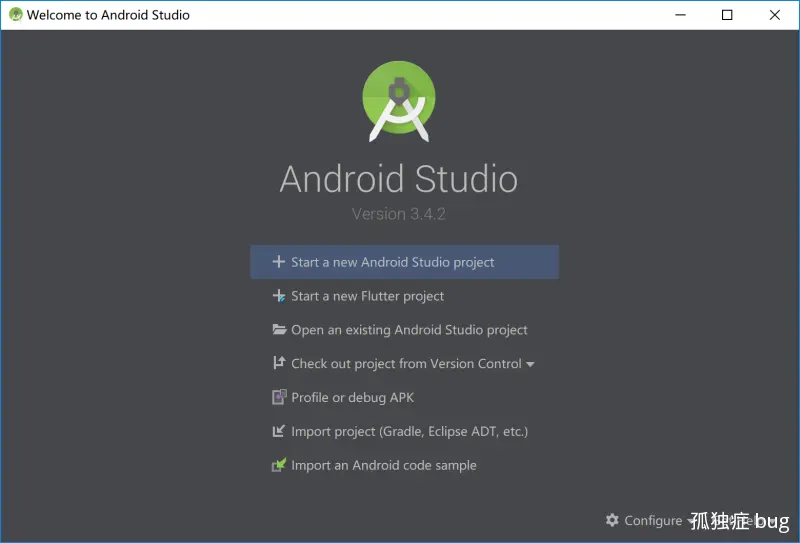
Task: Click the Import project arrow icon
Action: pos(279,431)
